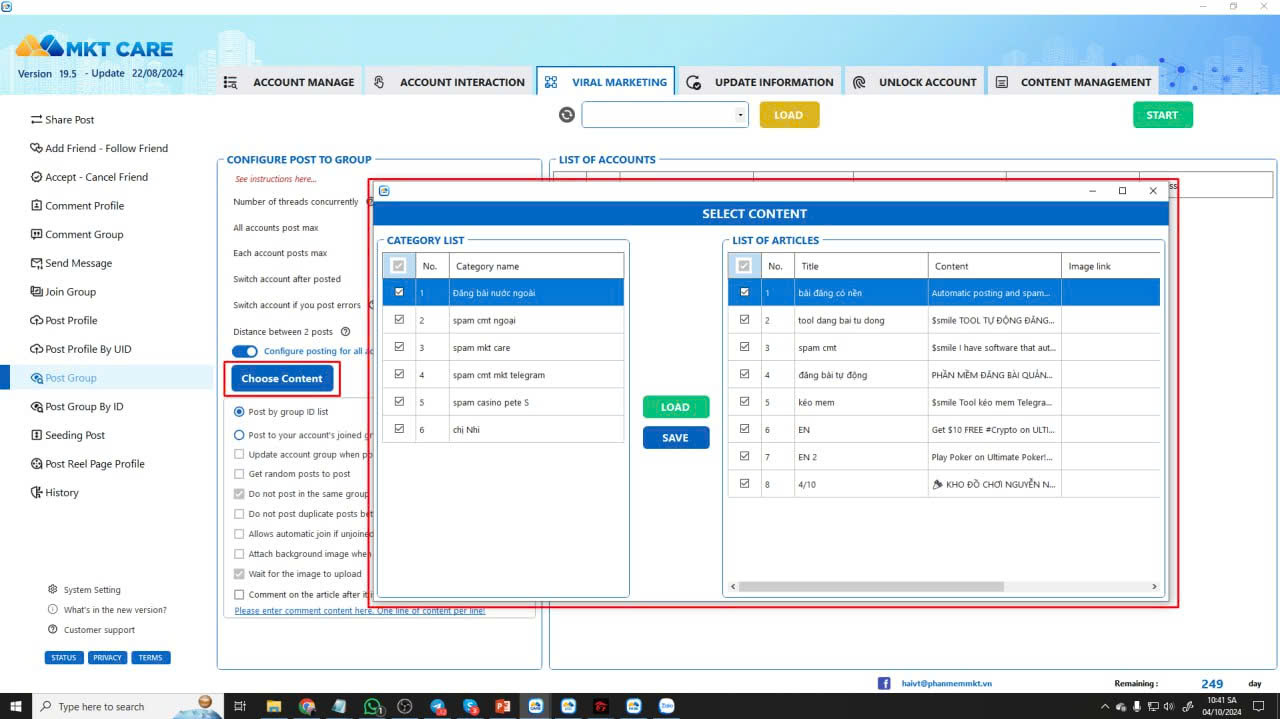Open the ACCOUNT INTERACTION tab
Viewport: 1280px width, 719px height.
(450, 82)
